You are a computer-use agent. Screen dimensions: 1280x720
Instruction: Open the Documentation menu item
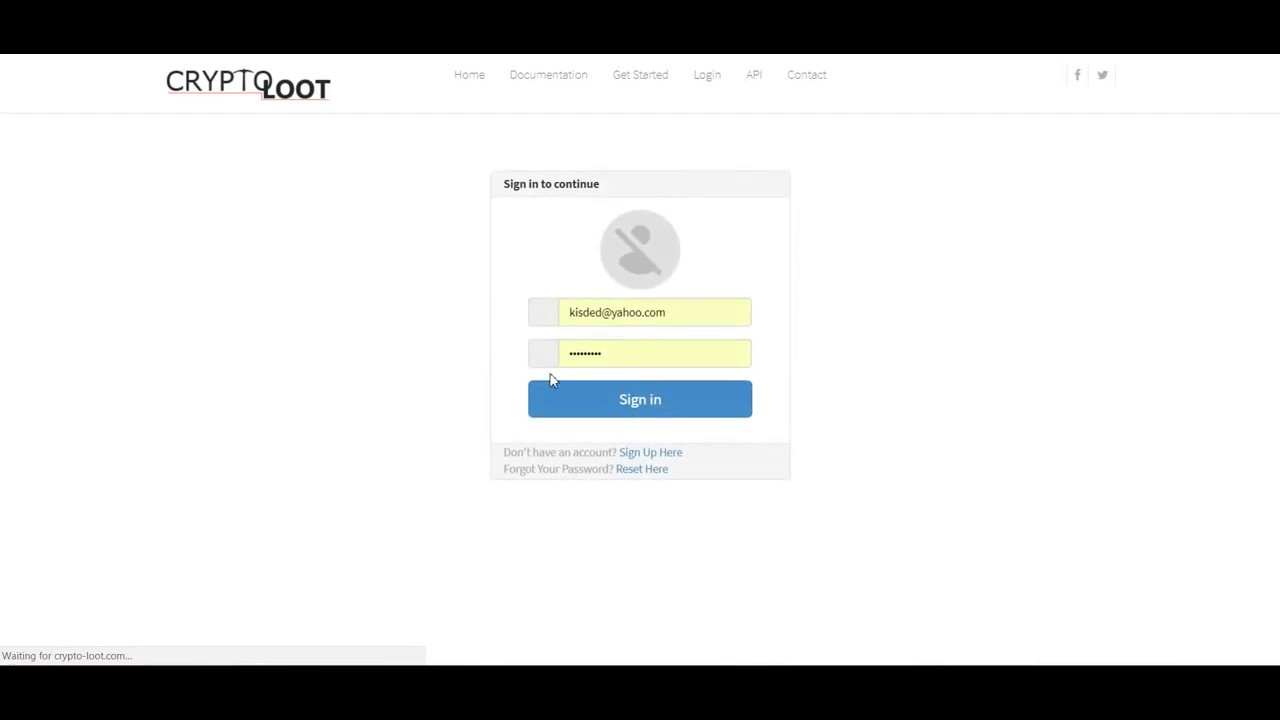click(x=548, y=75)
